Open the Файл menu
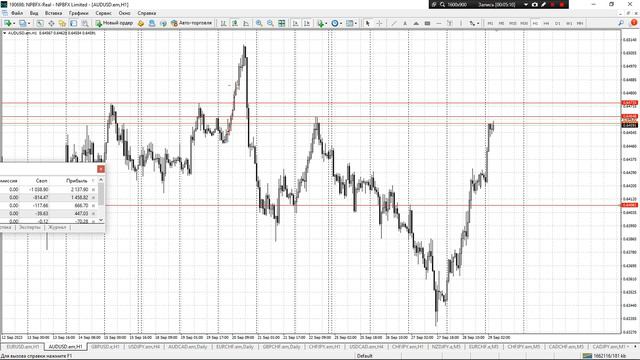 [x=17, y=13]
